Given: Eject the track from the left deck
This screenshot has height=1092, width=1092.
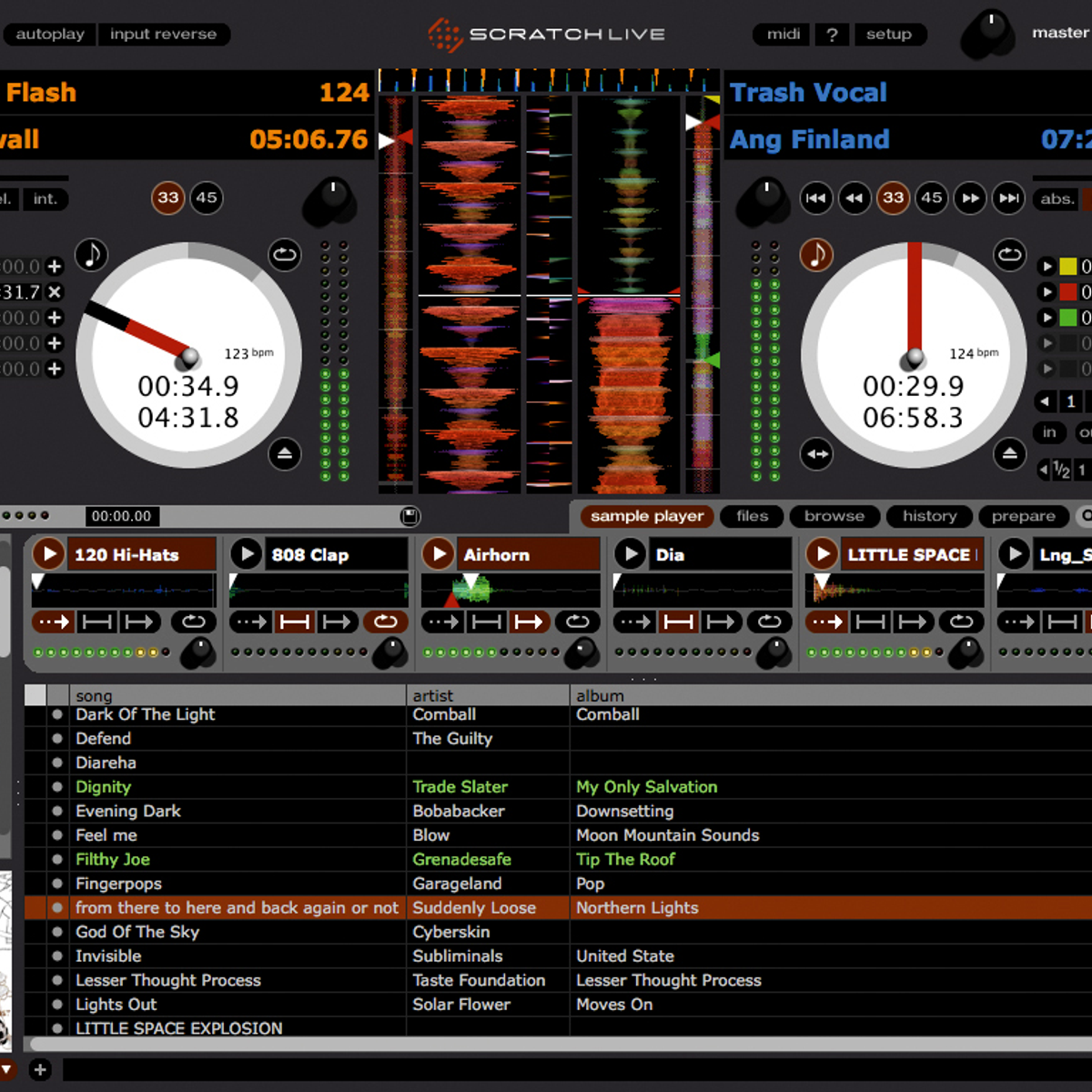Looking at the screenshot, I should tap(285, 452).
